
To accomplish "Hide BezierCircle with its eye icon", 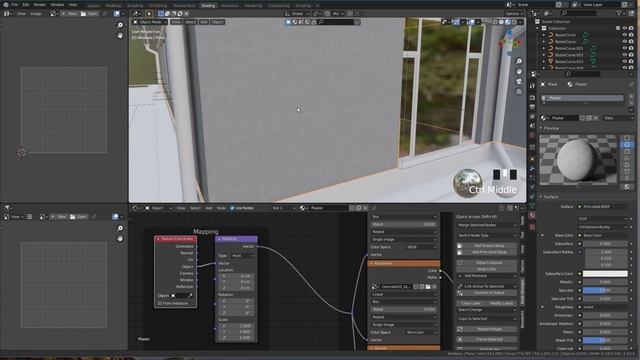I will [x=624, y=35].
